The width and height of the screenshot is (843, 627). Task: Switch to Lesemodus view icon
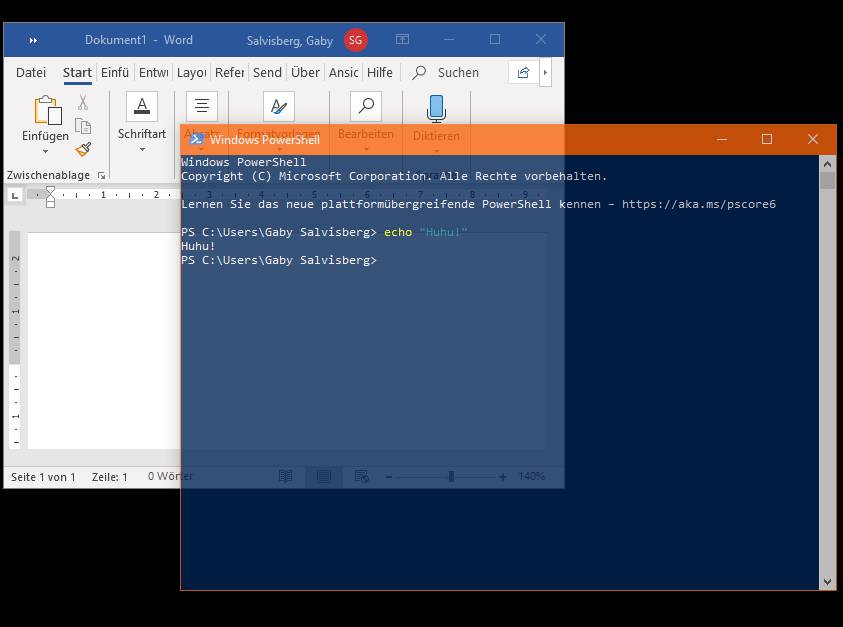click(x=287, y=476)
